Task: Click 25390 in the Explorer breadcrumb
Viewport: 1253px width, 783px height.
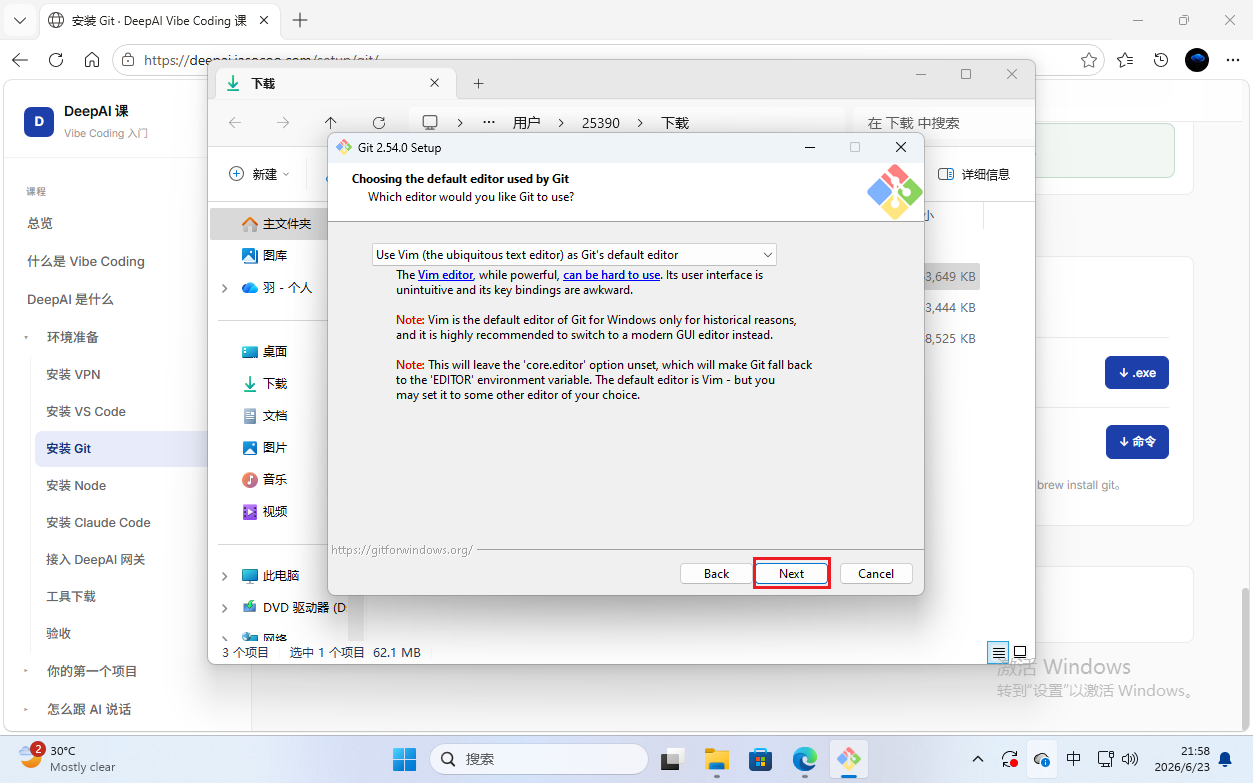Action: pos(601,123)
